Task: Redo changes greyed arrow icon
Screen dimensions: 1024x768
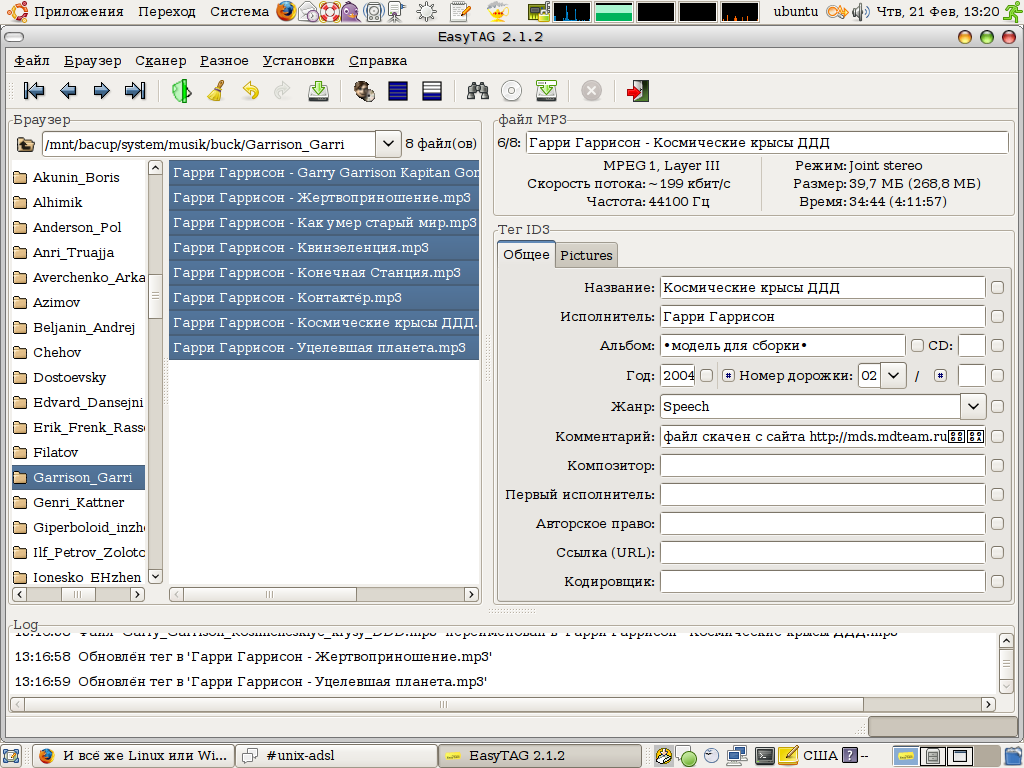Action: [283, 91]
